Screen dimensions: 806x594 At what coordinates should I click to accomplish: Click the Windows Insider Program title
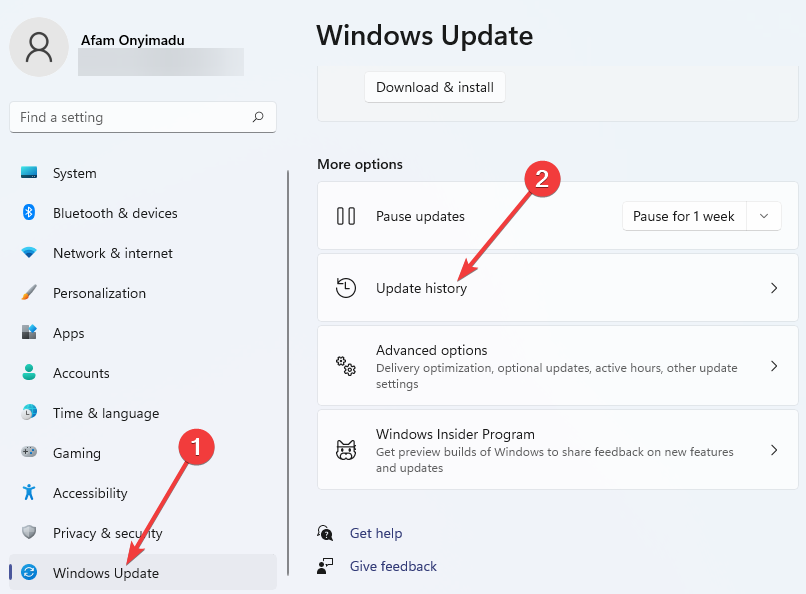(455, 434)
